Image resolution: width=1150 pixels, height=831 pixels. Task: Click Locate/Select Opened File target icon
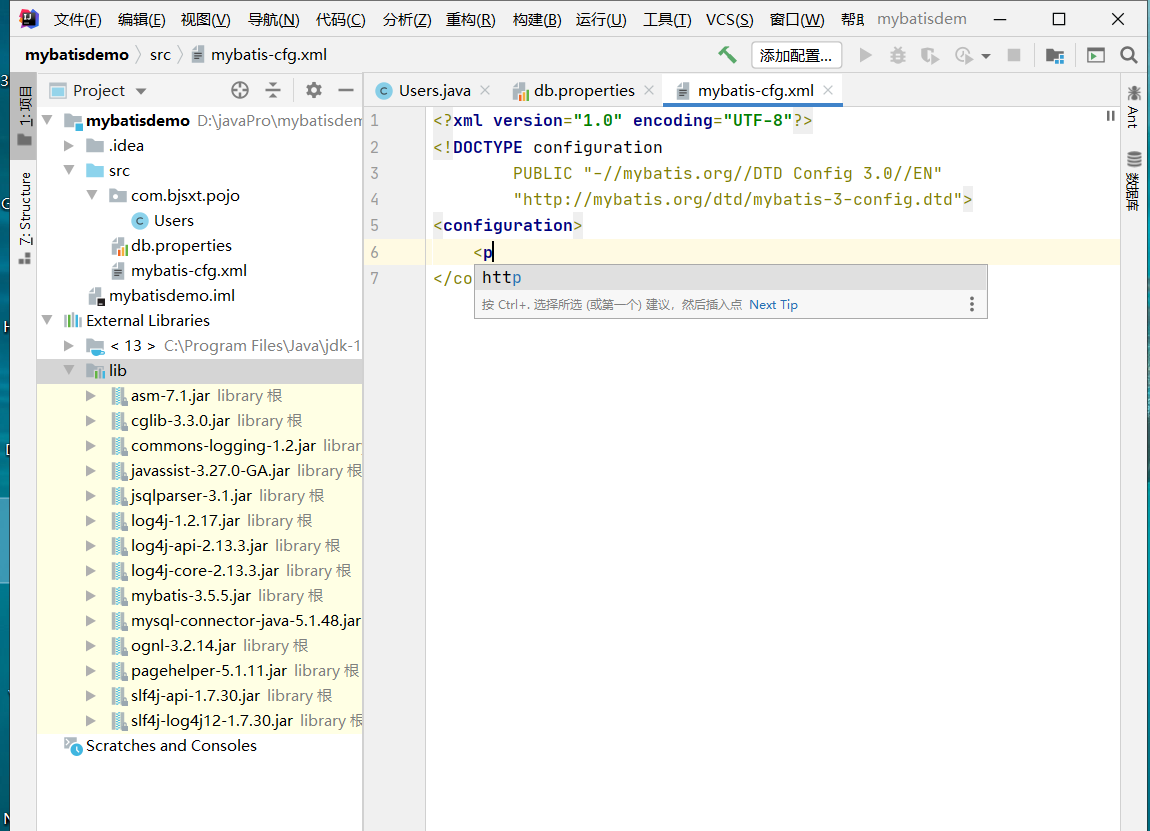tap(240, 90)
